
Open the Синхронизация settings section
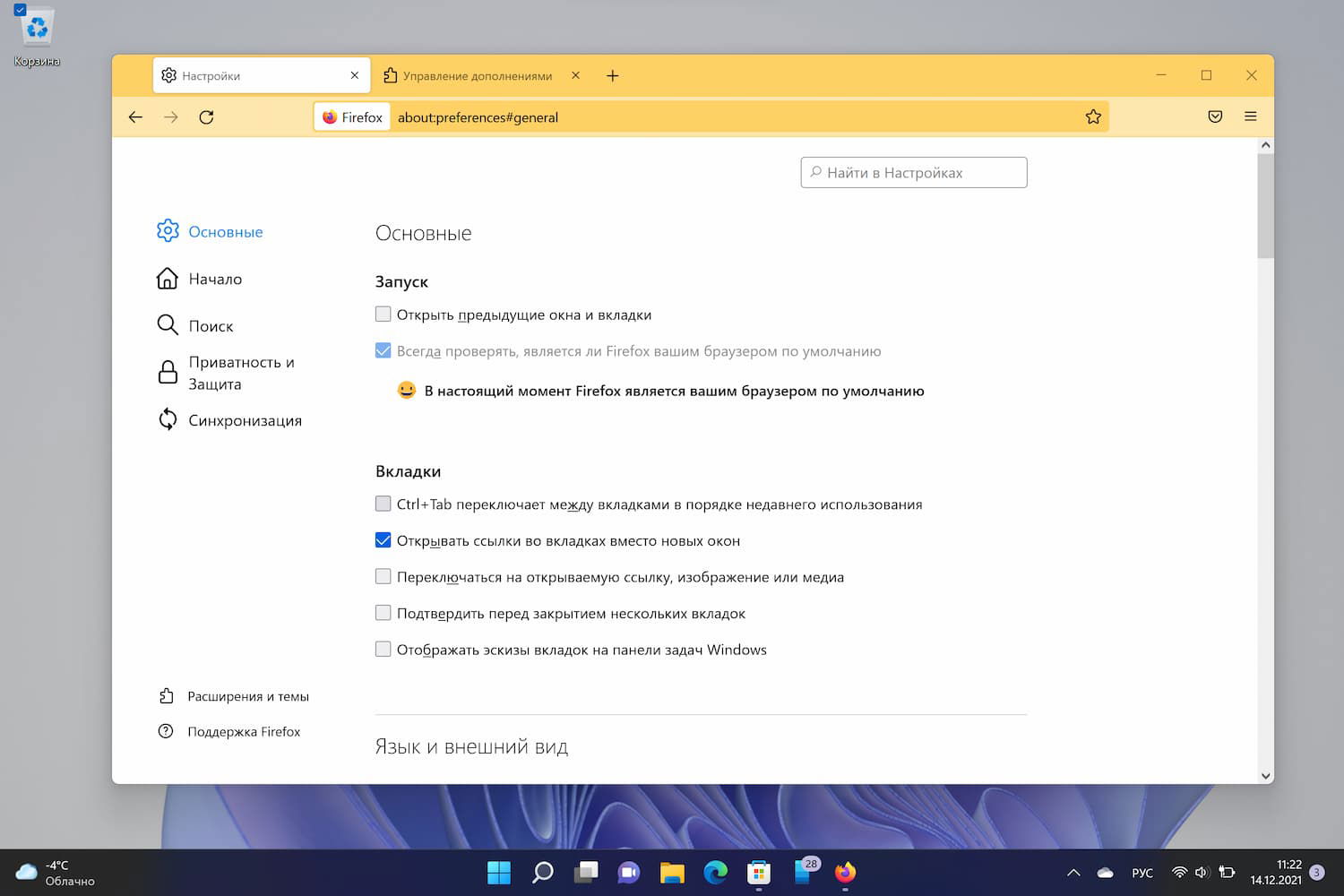(228, 420)
